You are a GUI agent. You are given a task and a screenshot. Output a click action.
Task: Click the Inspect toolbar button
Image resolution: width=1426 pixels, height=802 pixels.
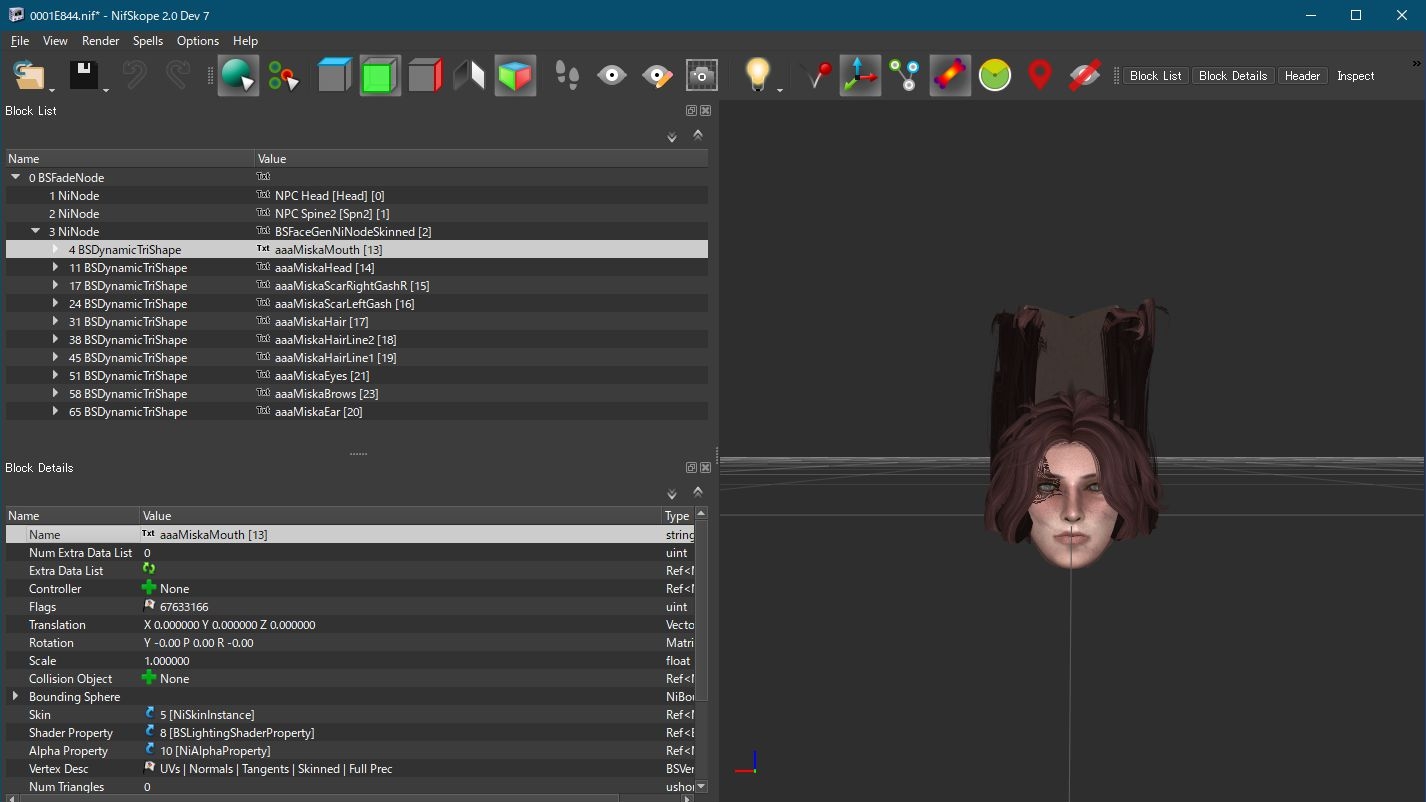1355,76
